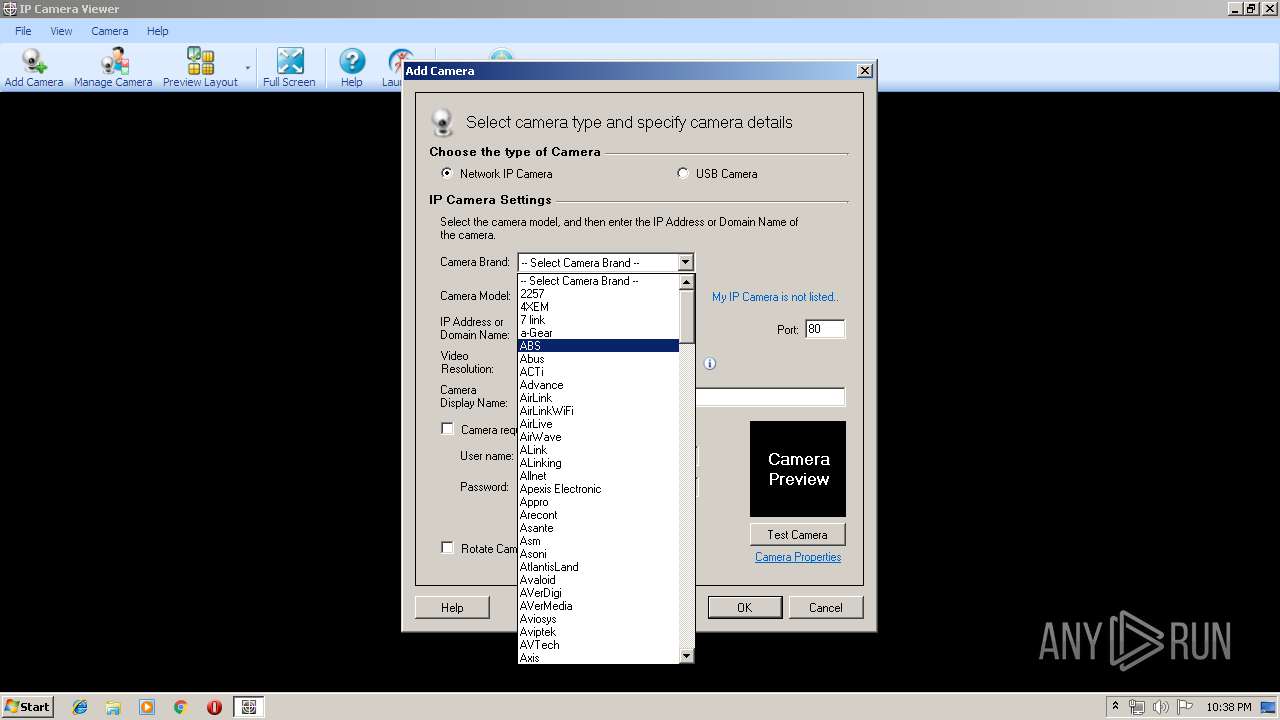Click the Help toolbar icon

(x=352, y=68)
